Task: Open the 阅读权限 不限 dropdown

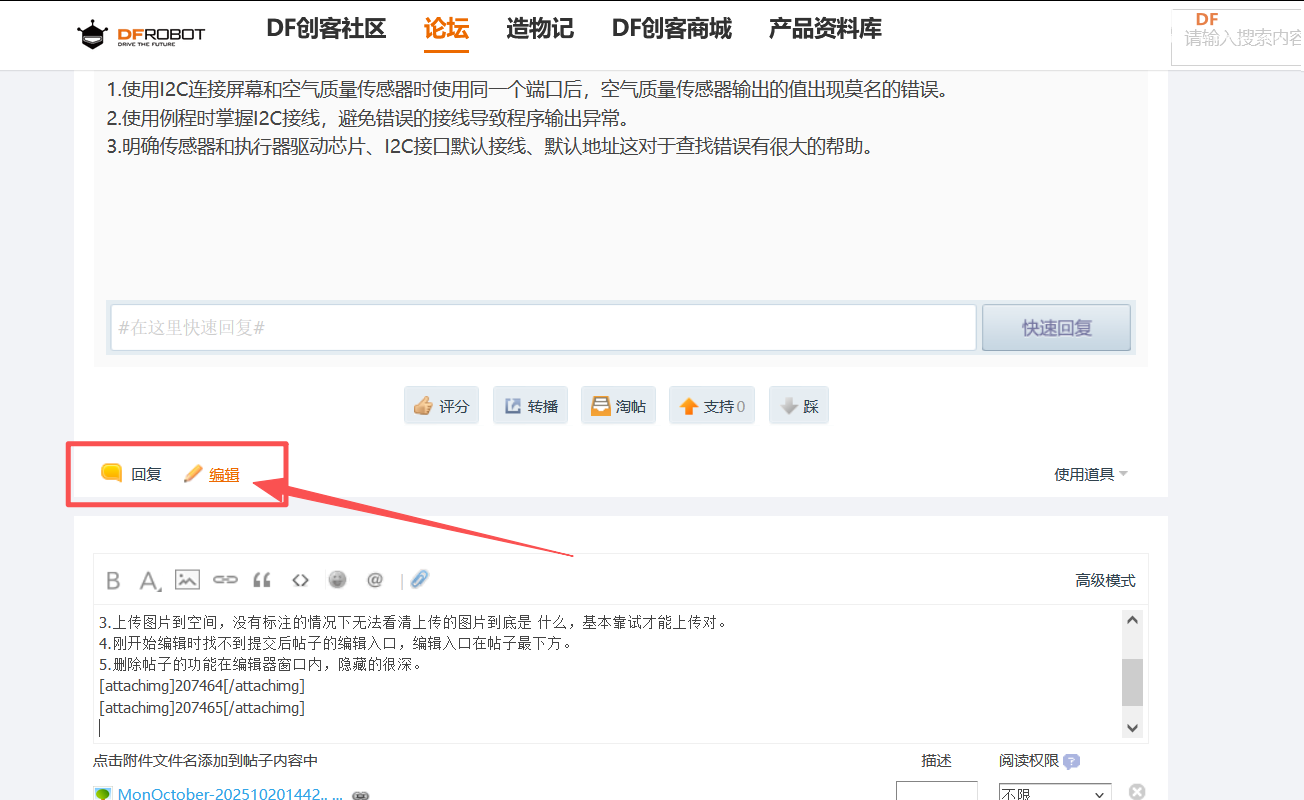Action: coord(1055,793)
